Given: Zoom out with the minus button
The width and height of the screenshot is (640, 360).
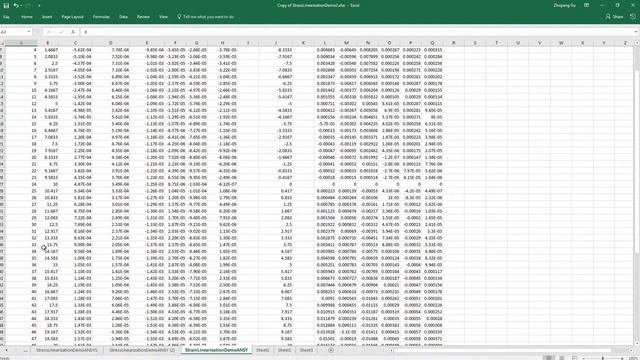Looking at the screenshot, I should [584, 358].
